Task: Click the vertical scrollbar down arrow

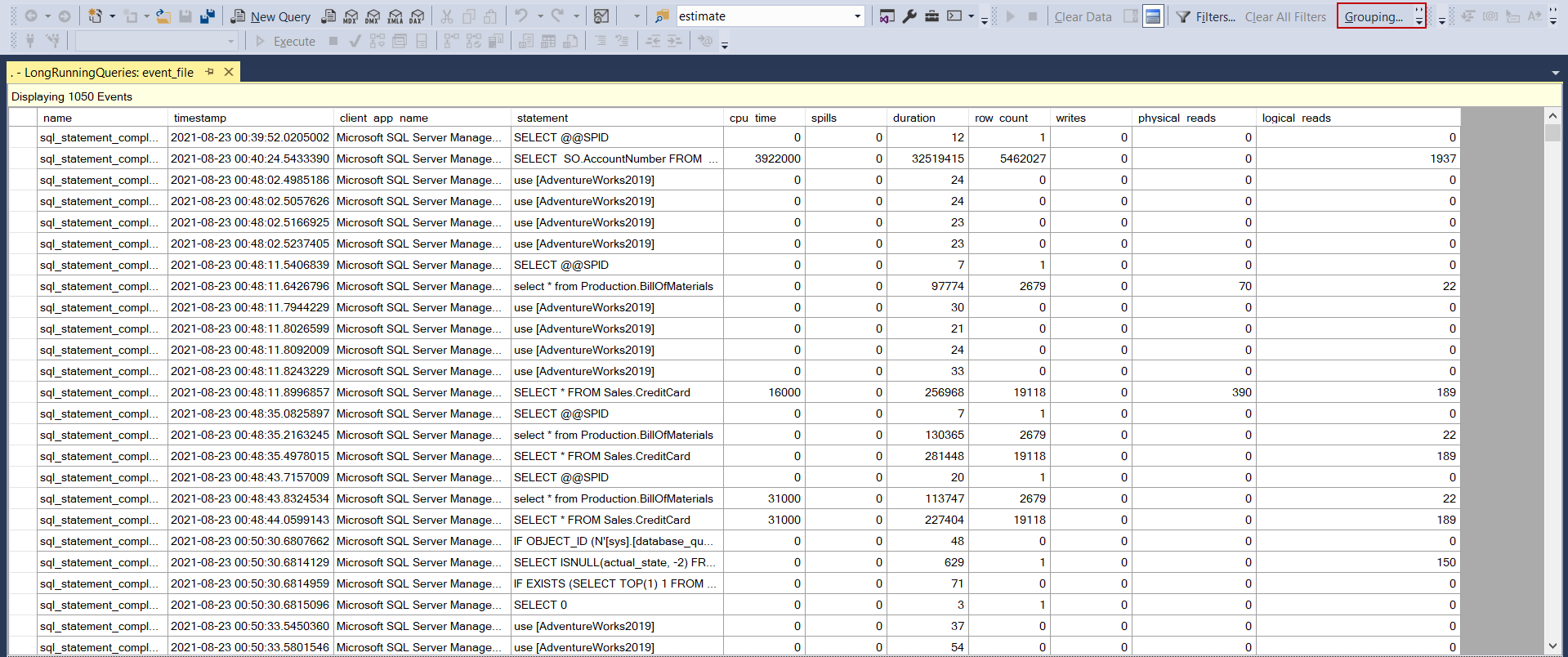Action: click(x=1552, y=646)
